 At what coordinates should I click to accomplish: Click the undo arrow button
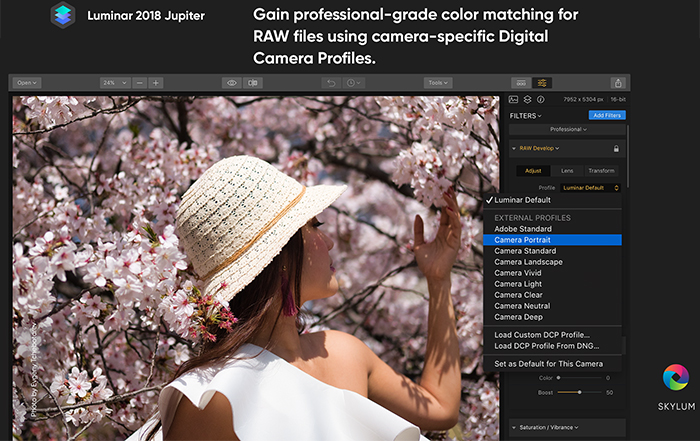click(x=331, y=83)
